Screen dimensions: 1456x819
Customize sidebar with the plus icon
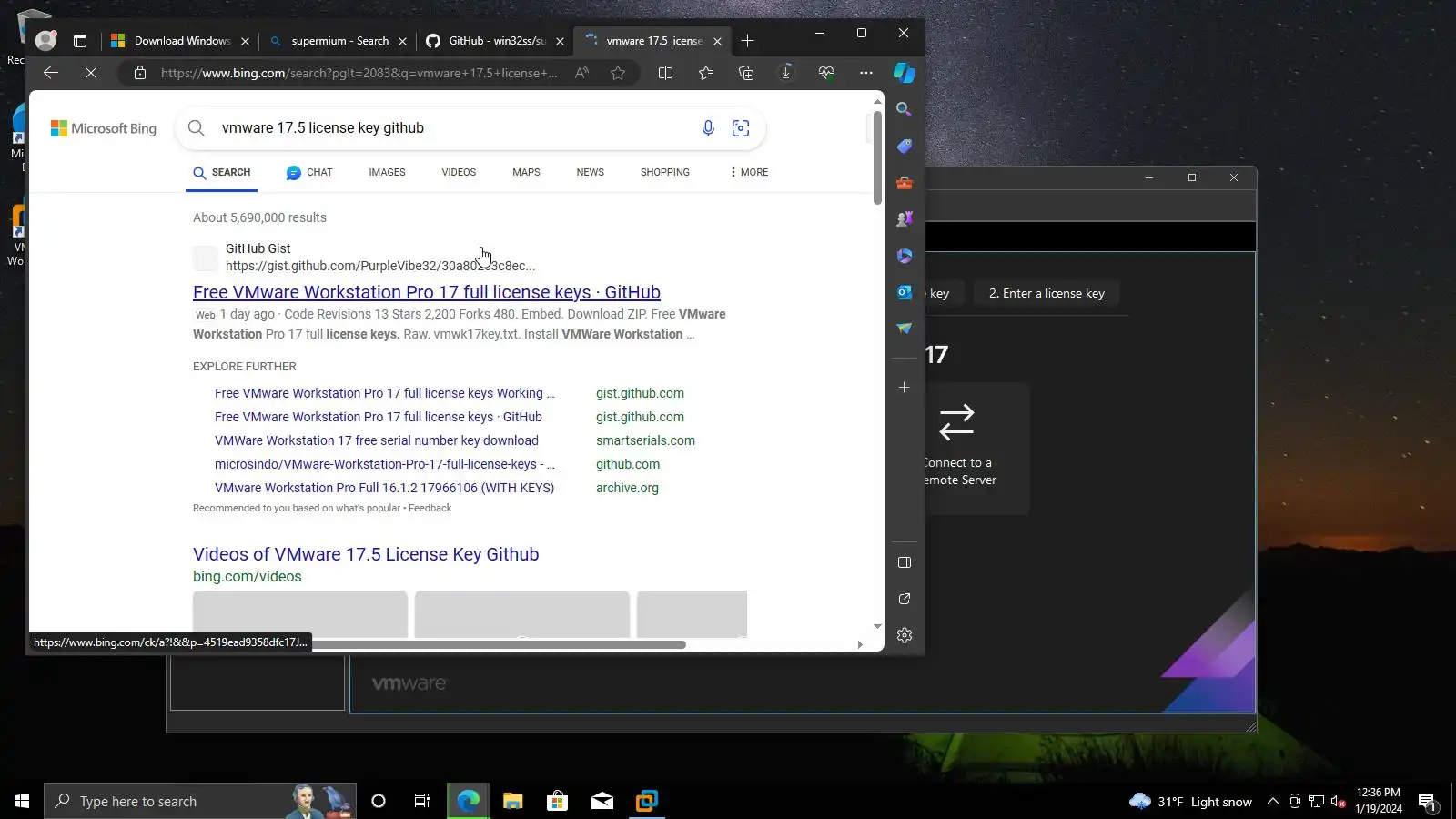coord(904,388)
